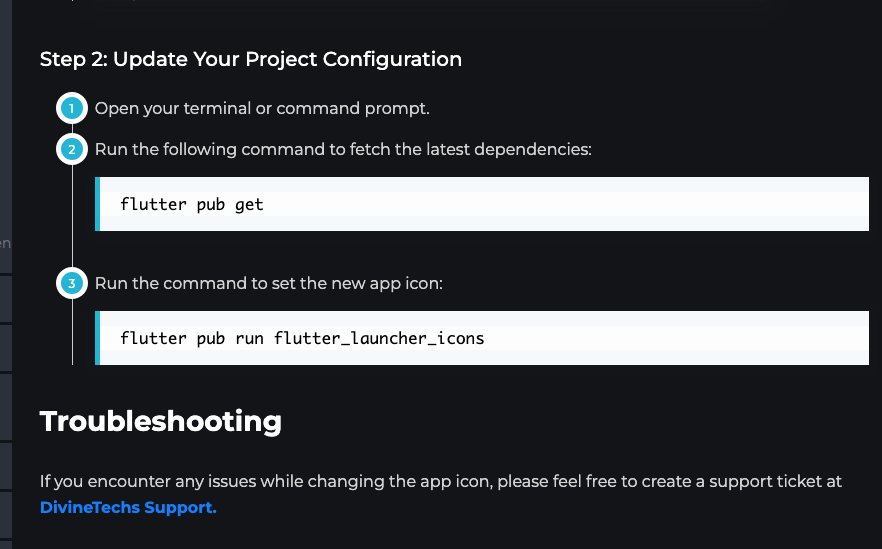This screenshot has height=549, width=882.
Task: Click the 'flutter pub run flutter_launcher_icons' code block
Action: click(x=482, y=338)
